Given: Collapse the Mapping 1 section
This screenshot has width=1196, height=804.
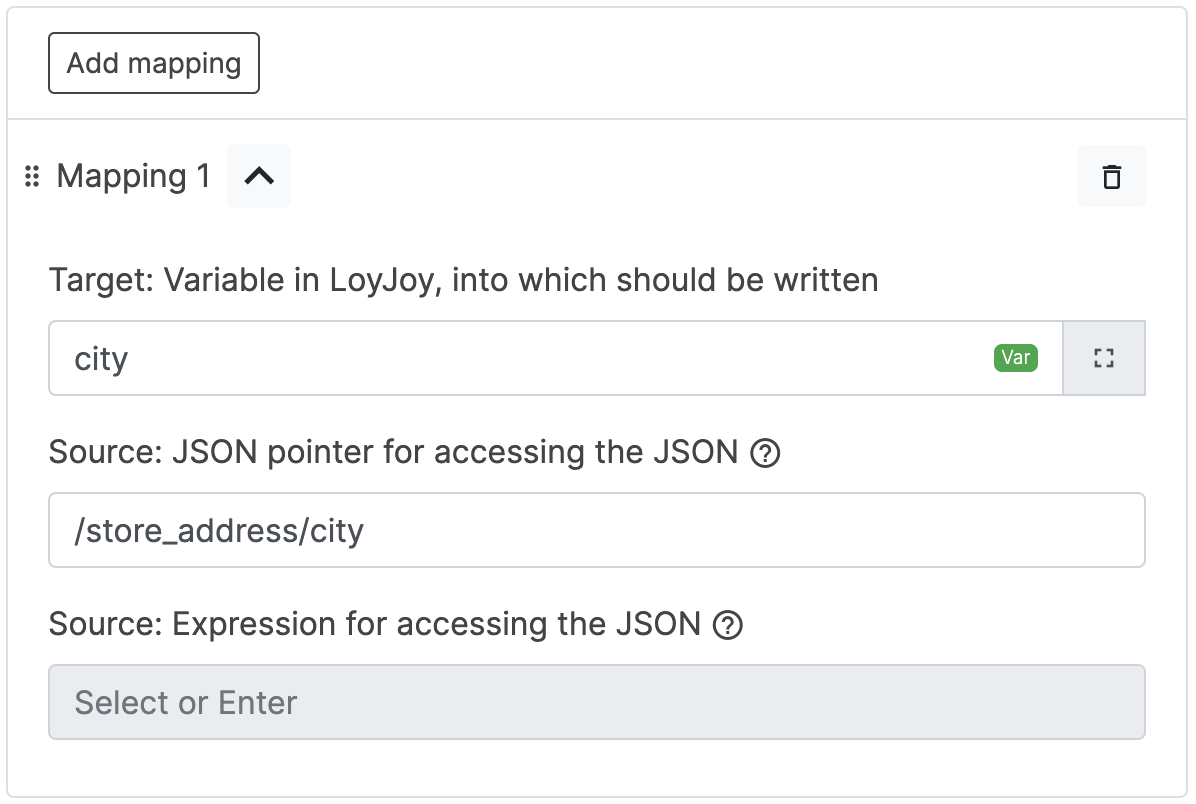Looking at the screenshot, I should [x=259, y=176].
